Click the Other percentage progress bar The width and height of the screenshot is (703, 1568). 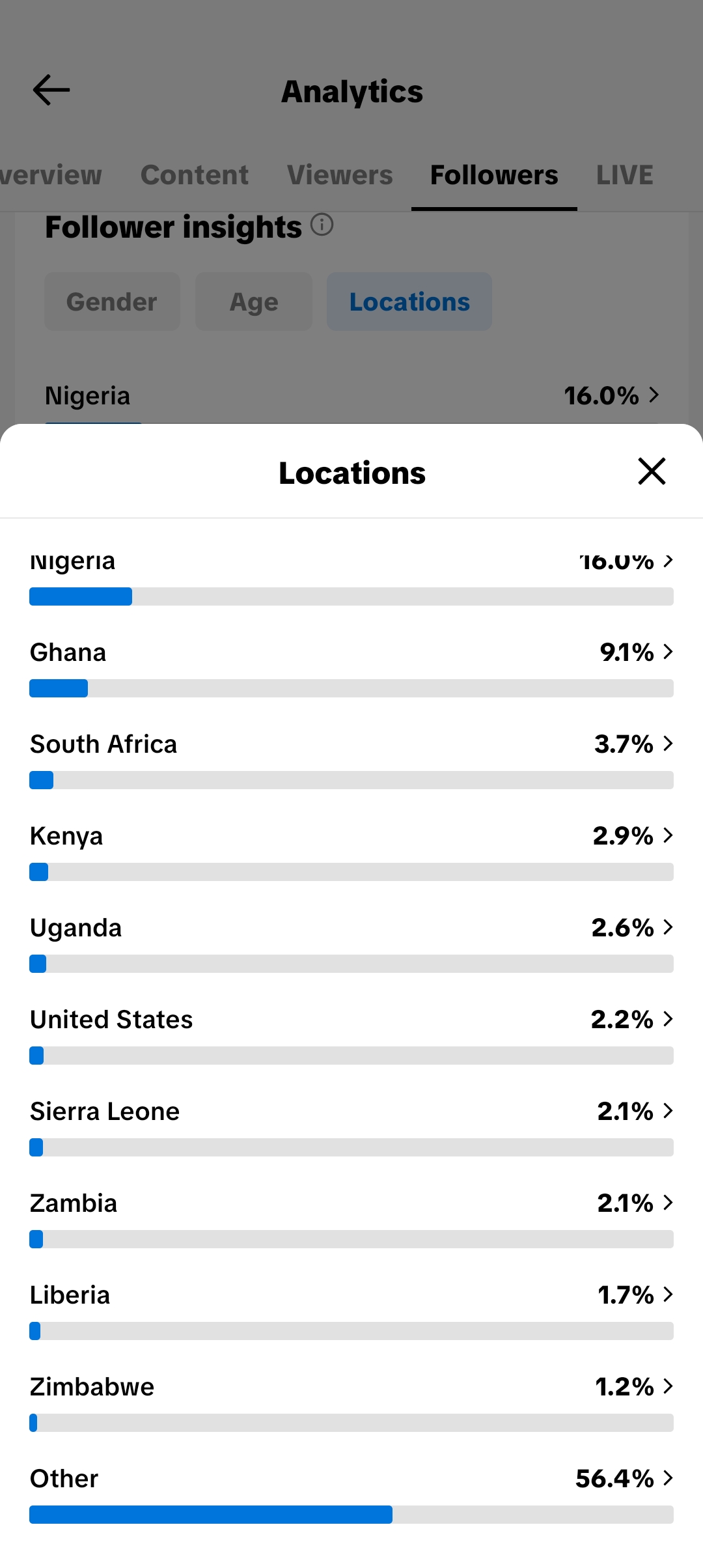(351, 1515)
